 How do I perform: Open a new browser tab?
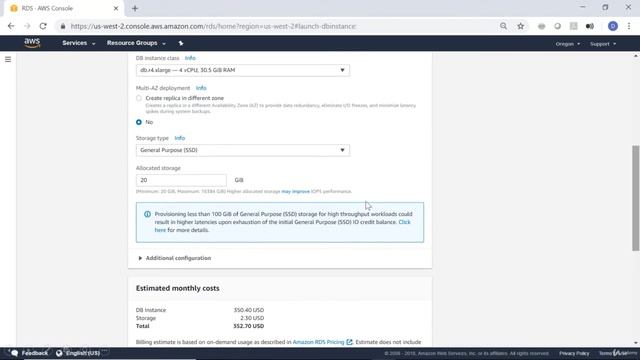pyautogui.click(x=135, y=8)
